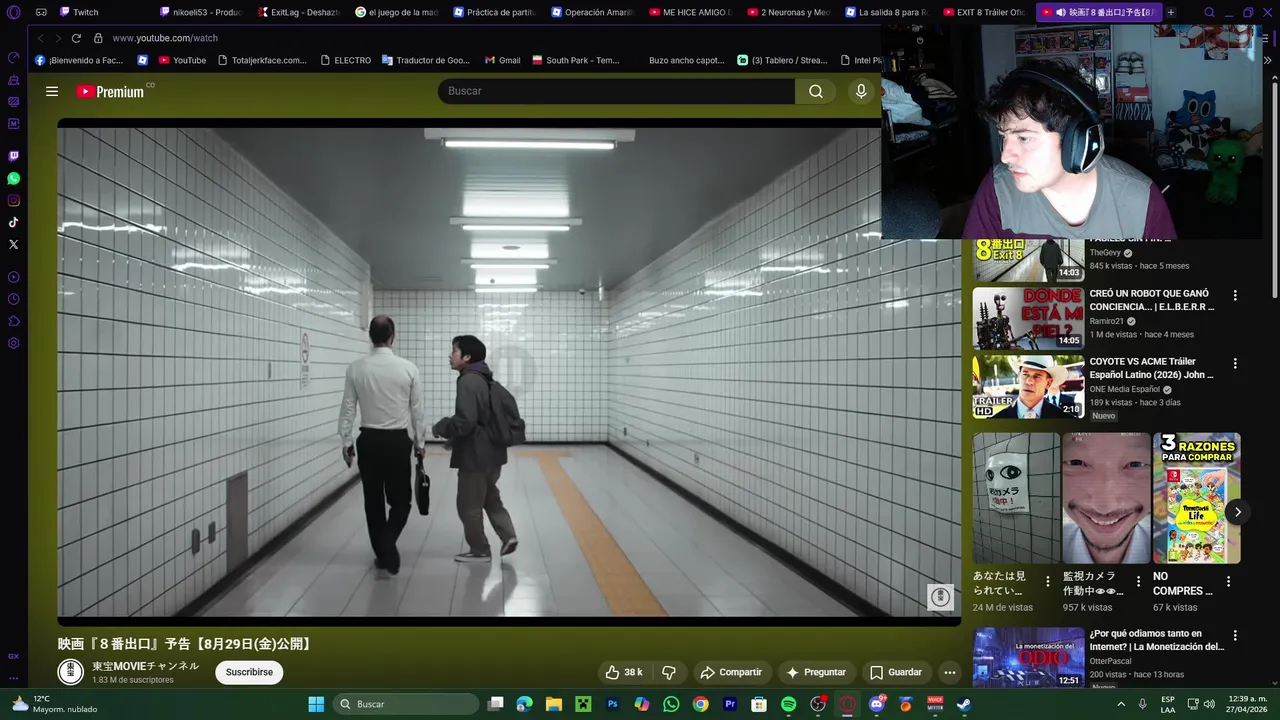Open the ELECTRO bookmark
The height and width of the screenshot is (720, 1280).
click(x=345, y=60)
